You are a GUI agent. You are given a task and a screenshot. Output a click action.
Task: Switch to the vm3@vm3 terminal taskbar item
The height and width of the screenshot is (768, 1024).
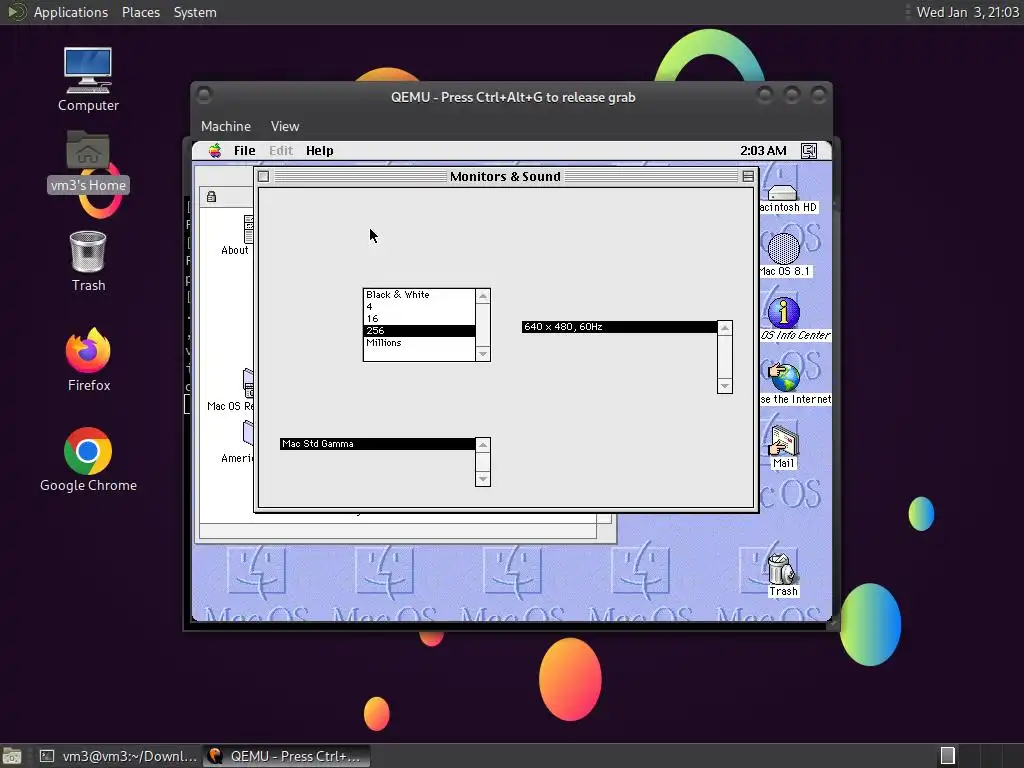pos(118,756)
